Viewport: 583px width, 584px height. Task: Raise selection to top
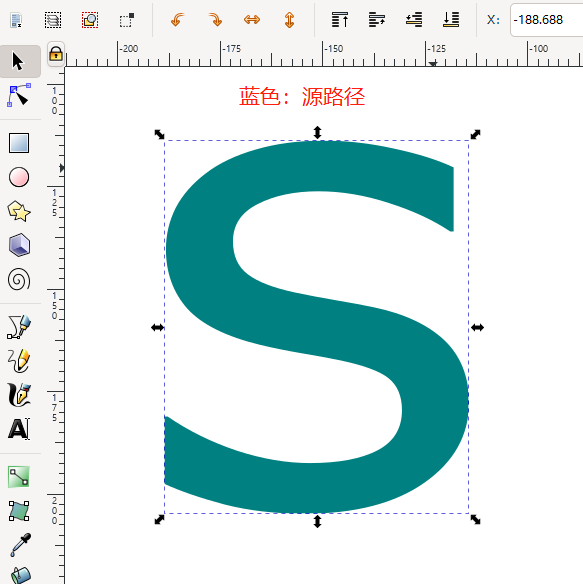pos(340,20)
